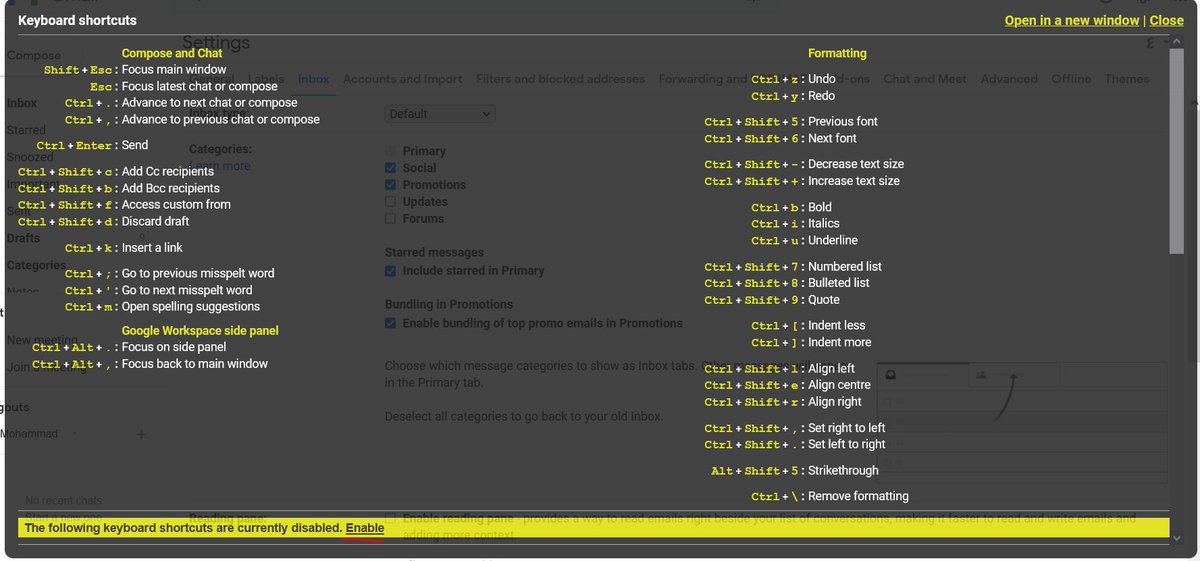1200x561 pixels.
Task: Open shortcuts in a new window
Action: (x=1072, y=20)
